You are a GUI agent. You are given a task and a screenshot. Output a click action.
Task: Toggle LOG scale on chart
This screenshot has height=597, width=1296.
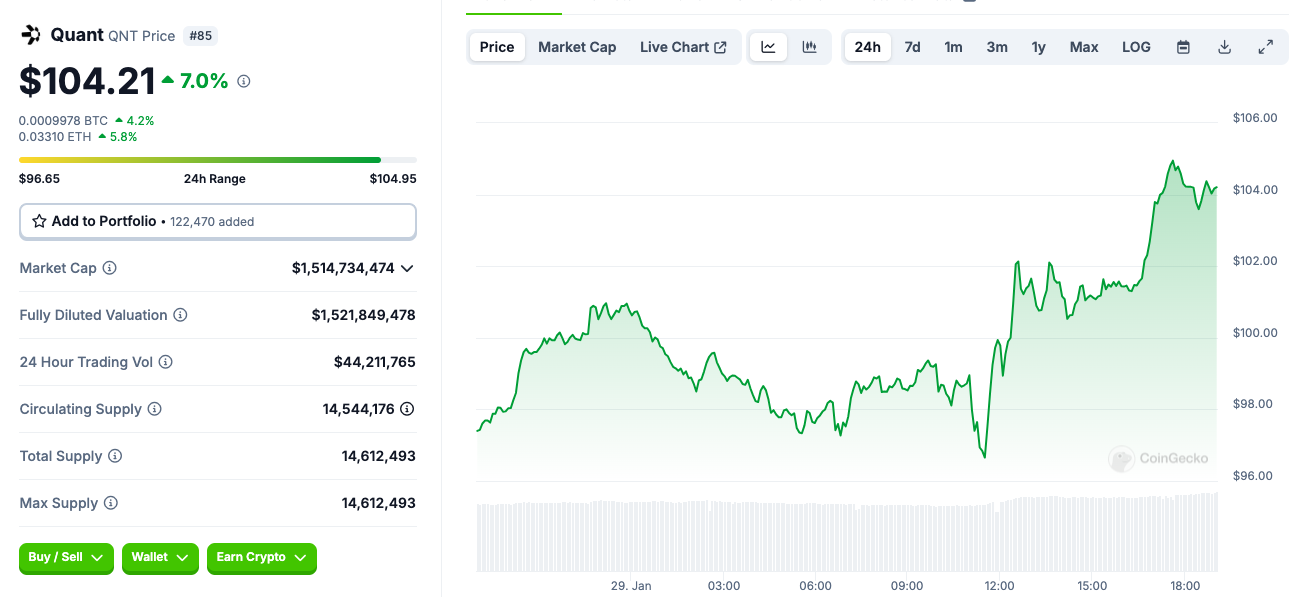[x=1136, y=47]
